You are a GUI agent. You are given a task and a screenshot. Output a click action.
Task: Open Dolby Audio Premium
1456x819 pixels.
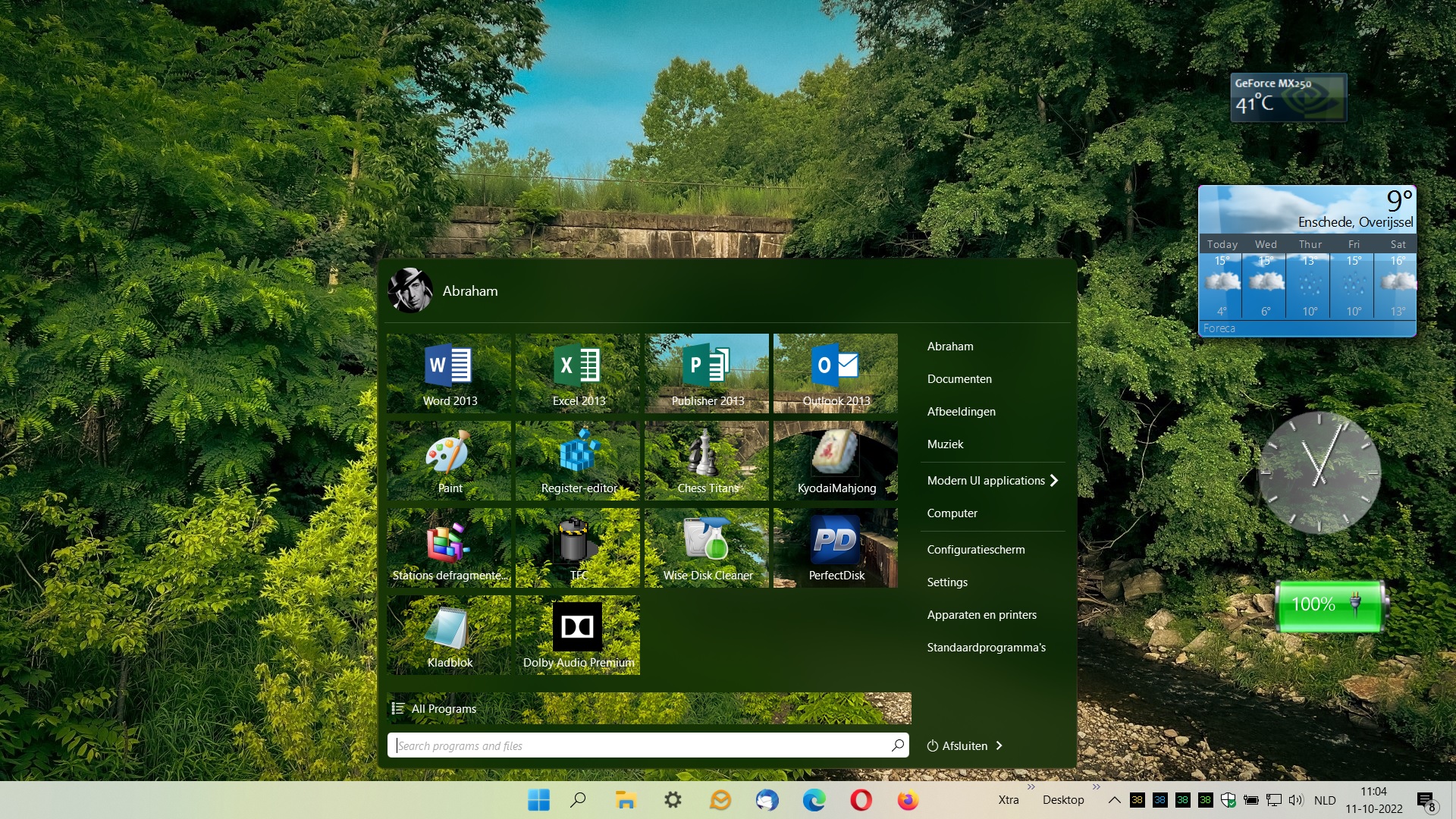pos(579,635)
